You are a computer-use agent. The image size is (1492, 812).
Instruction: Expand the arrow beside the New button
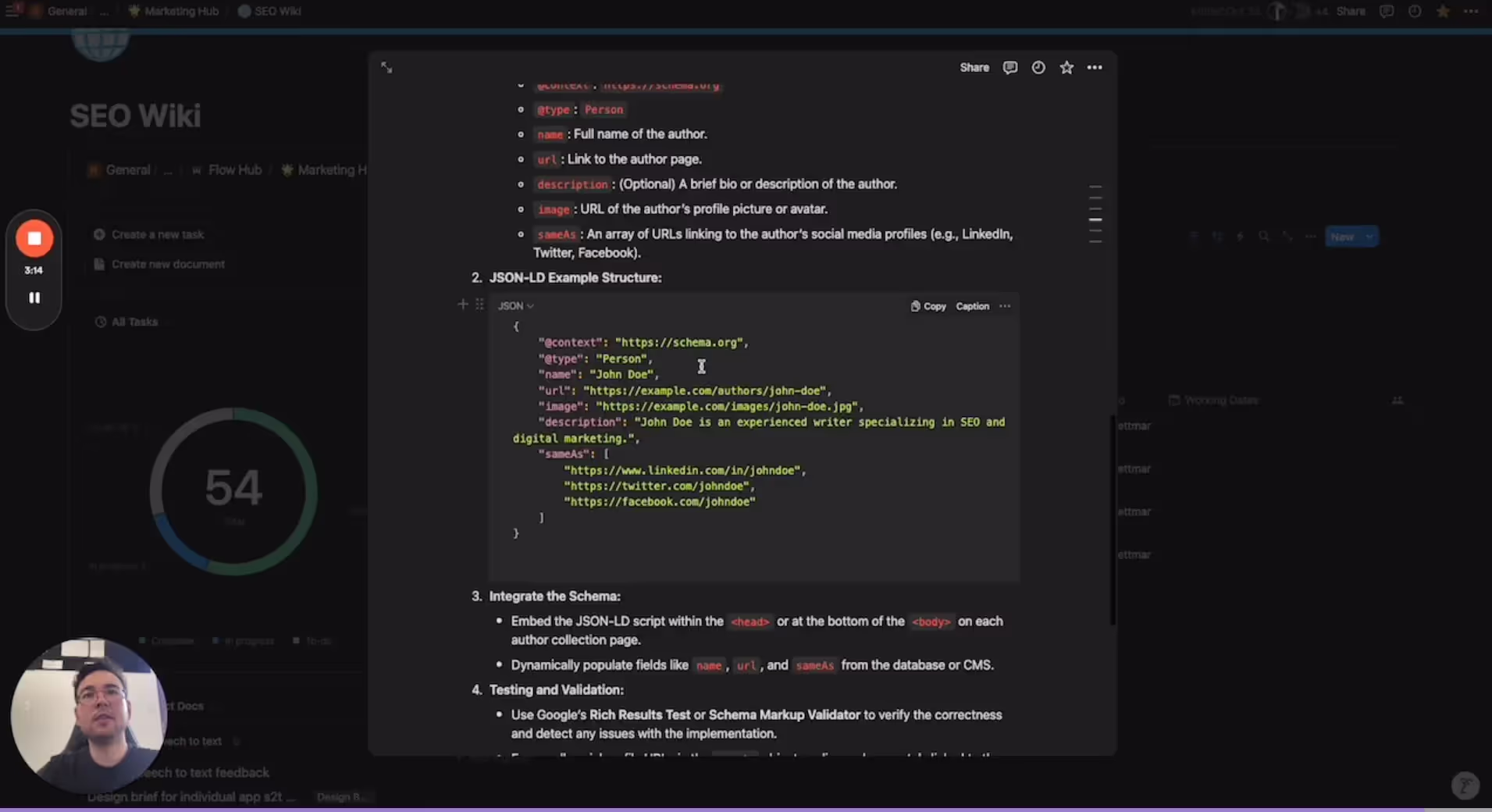point(1369,237)
